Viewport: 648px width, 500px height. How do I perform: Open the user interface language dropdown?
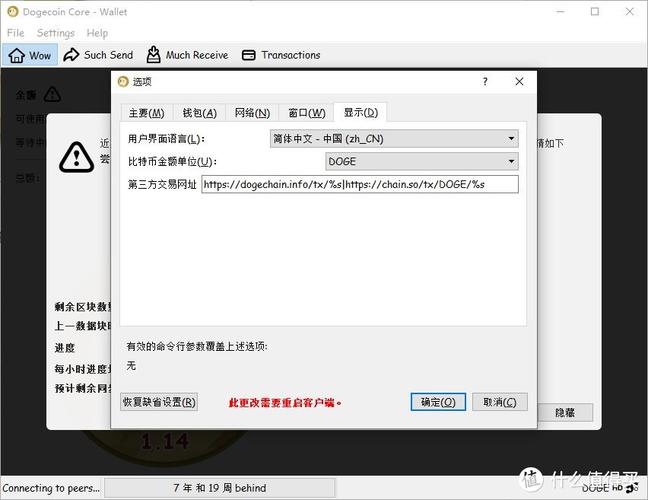click(x=394, y=139)
